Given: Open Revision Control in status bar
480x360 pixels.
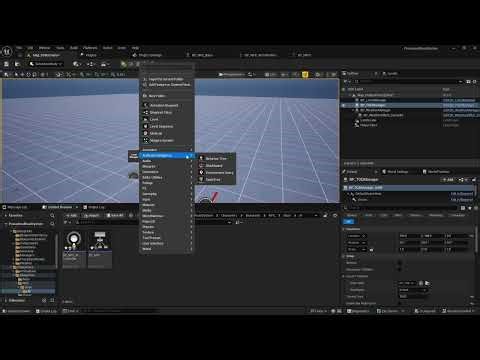Looking at the screenshot, I should (458, 311).
